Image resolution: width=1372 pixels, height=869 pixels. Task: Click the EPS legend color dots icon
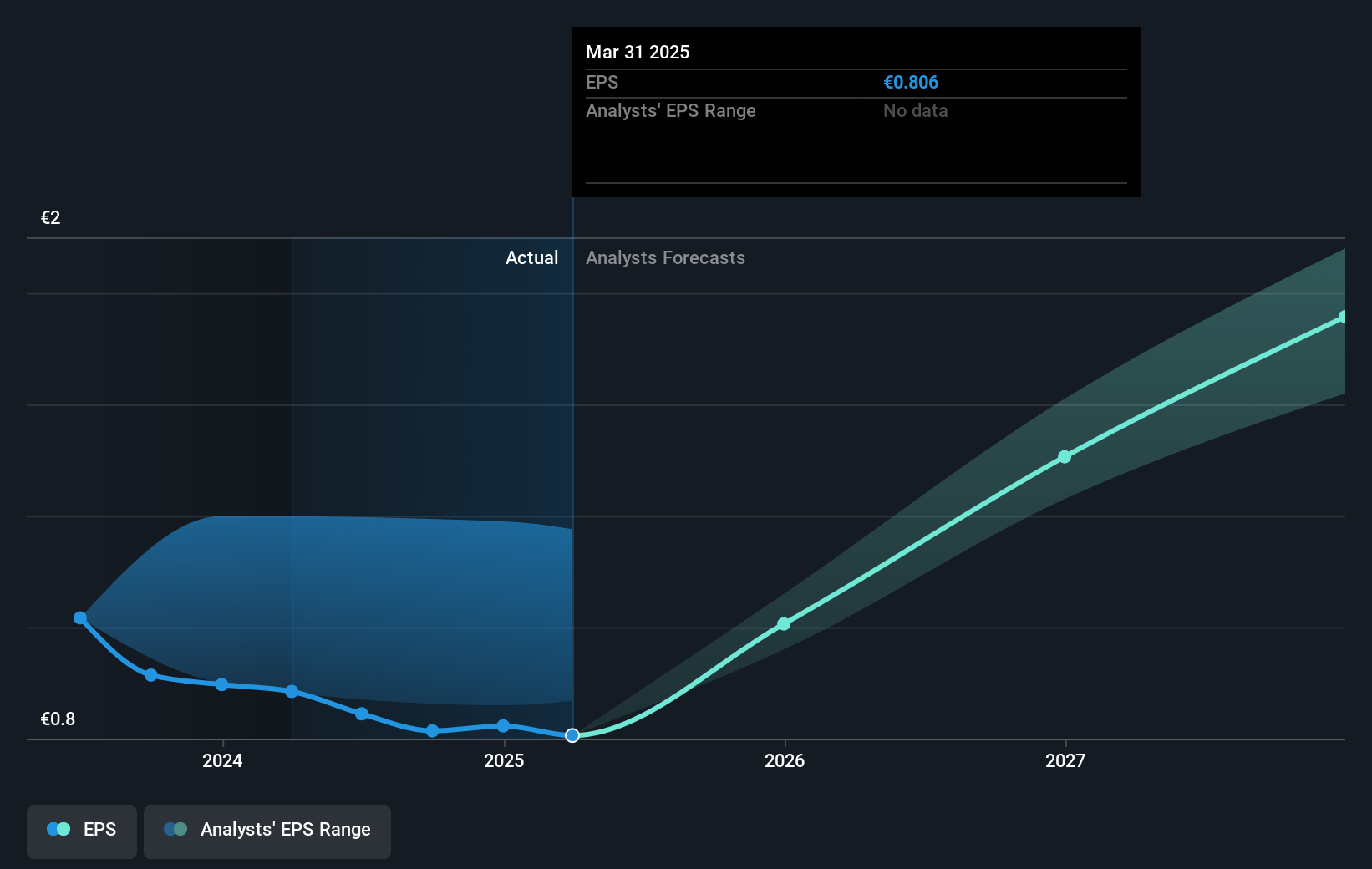[x=58, y=829]
